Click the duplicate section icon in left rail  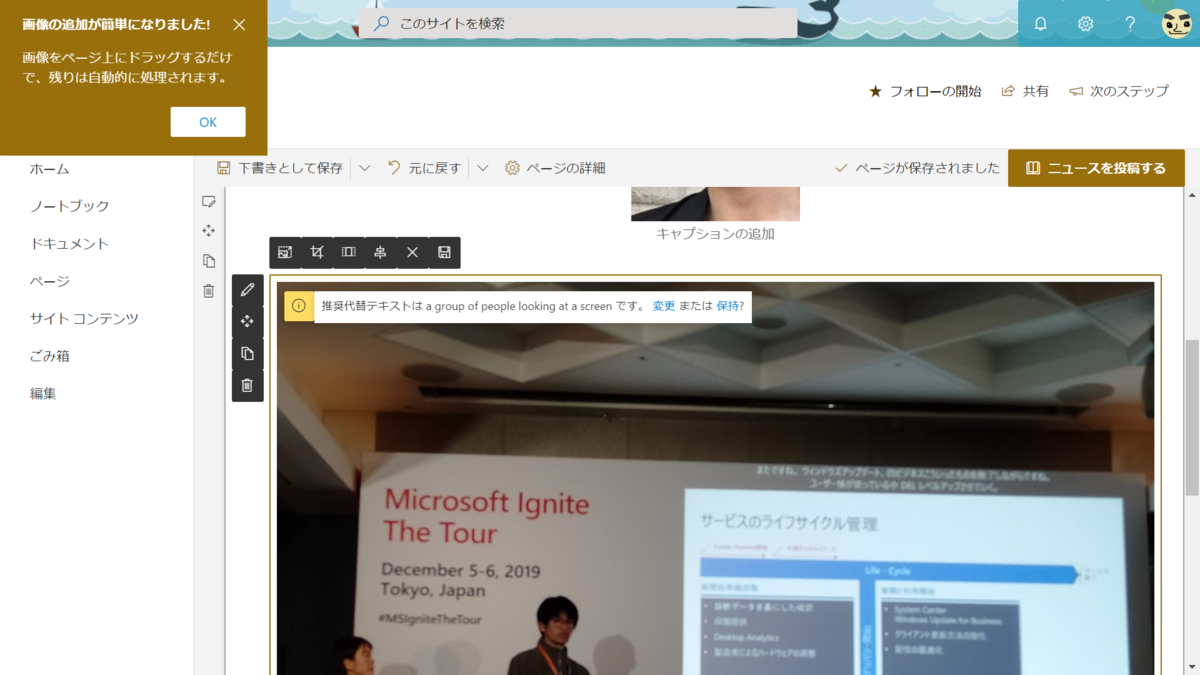tap(208, 261)
